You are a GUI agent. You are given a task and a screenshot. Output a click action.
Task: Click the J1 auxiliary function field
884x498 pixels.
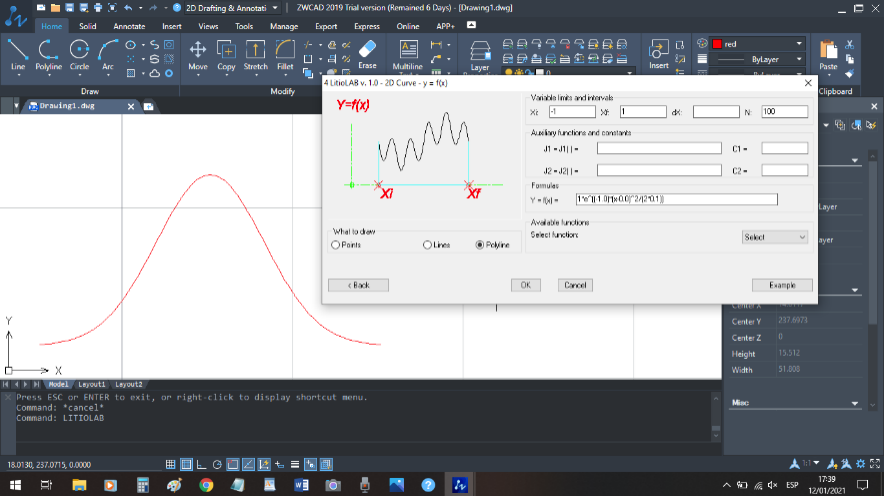659,148
